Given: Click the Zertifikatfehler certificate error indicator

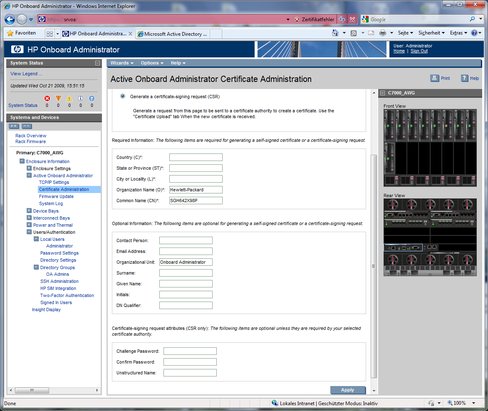Looking at the screenshot, I should [314, 20].
